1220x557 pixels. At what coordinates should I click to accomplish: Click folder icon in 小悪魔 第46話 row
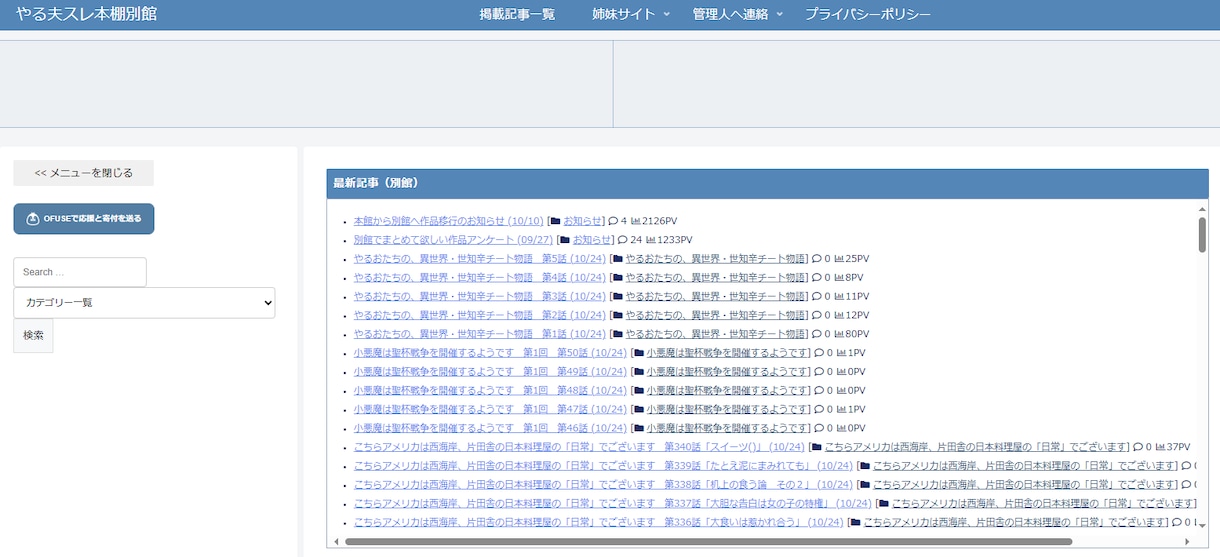point(638,428)
